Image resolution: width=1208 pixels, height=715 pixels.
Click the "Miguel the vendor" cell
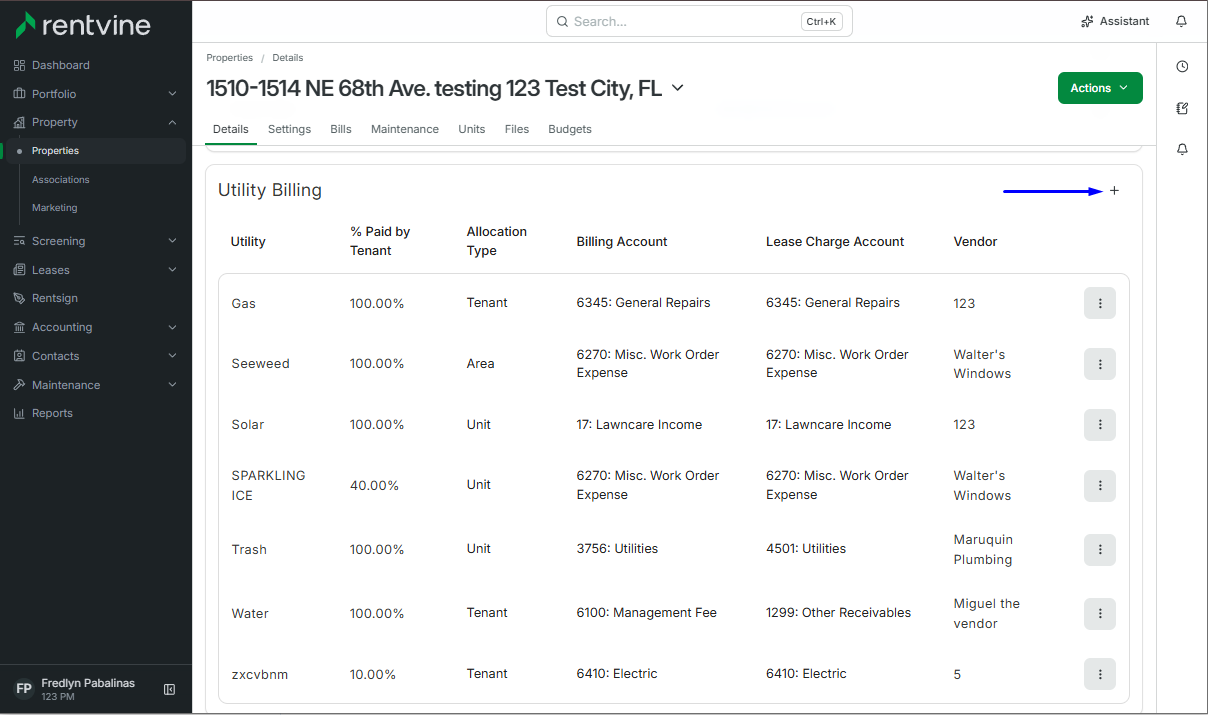(x=987, y=613)
